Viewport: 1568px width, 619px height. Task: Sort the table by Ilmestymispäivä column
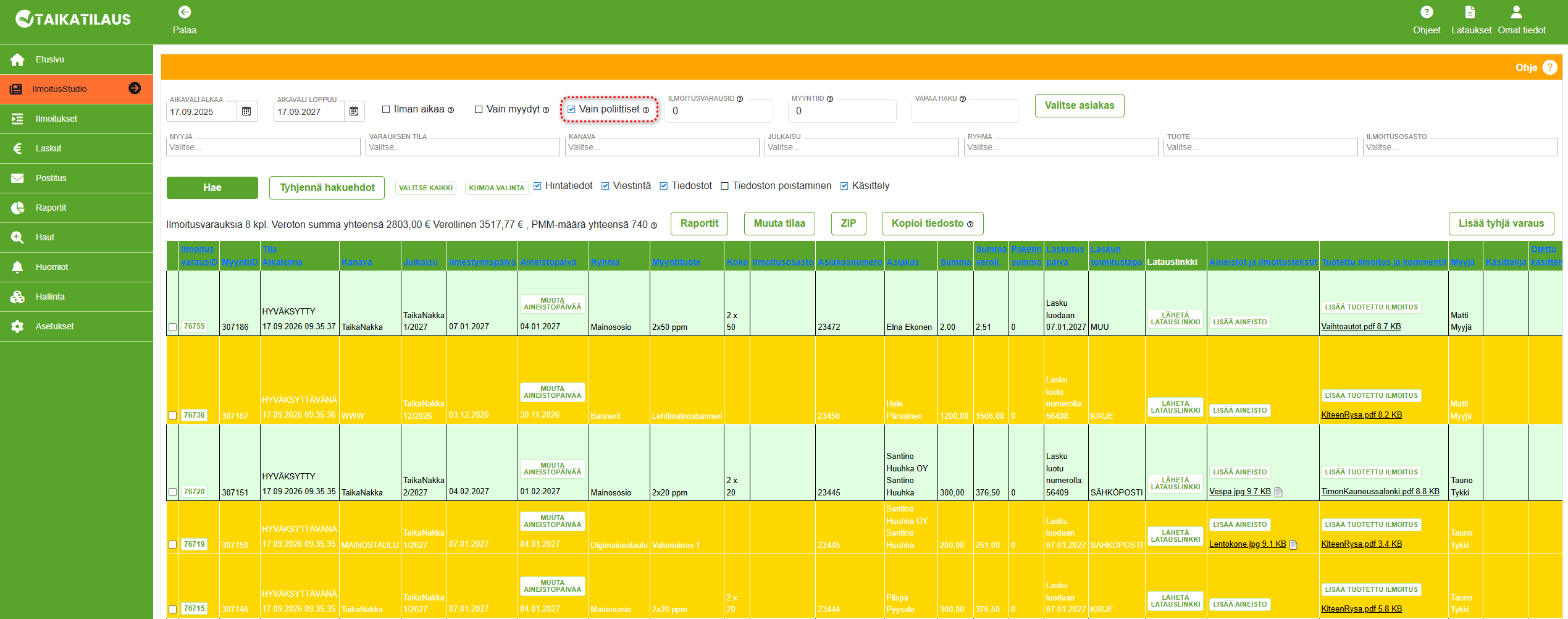(482, 262)
